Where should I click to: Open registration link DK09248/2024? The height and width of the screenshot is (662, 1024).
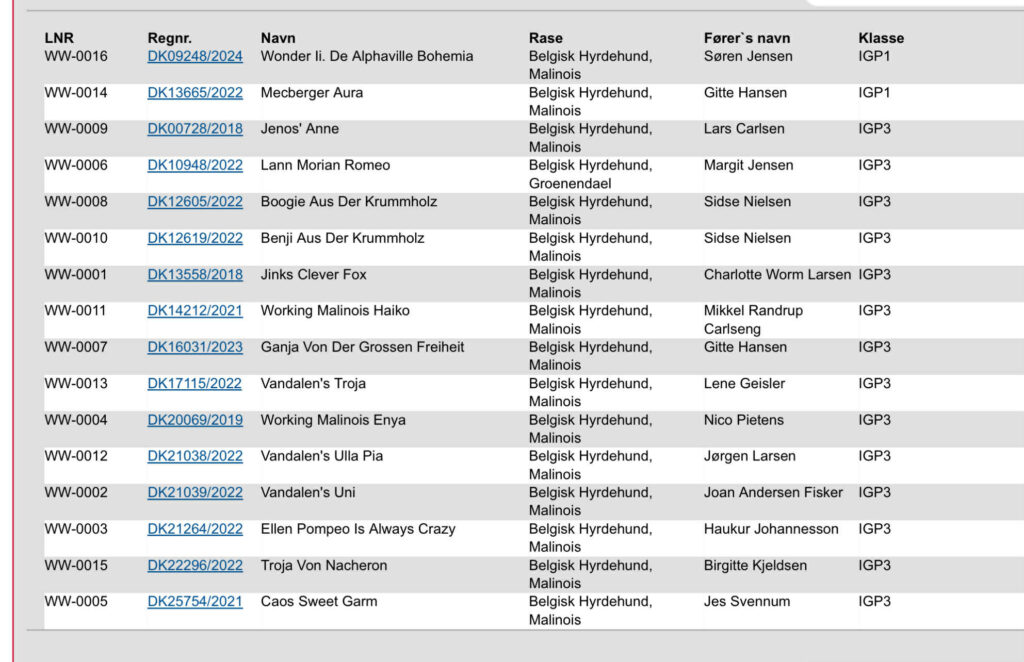click(195, 56)
